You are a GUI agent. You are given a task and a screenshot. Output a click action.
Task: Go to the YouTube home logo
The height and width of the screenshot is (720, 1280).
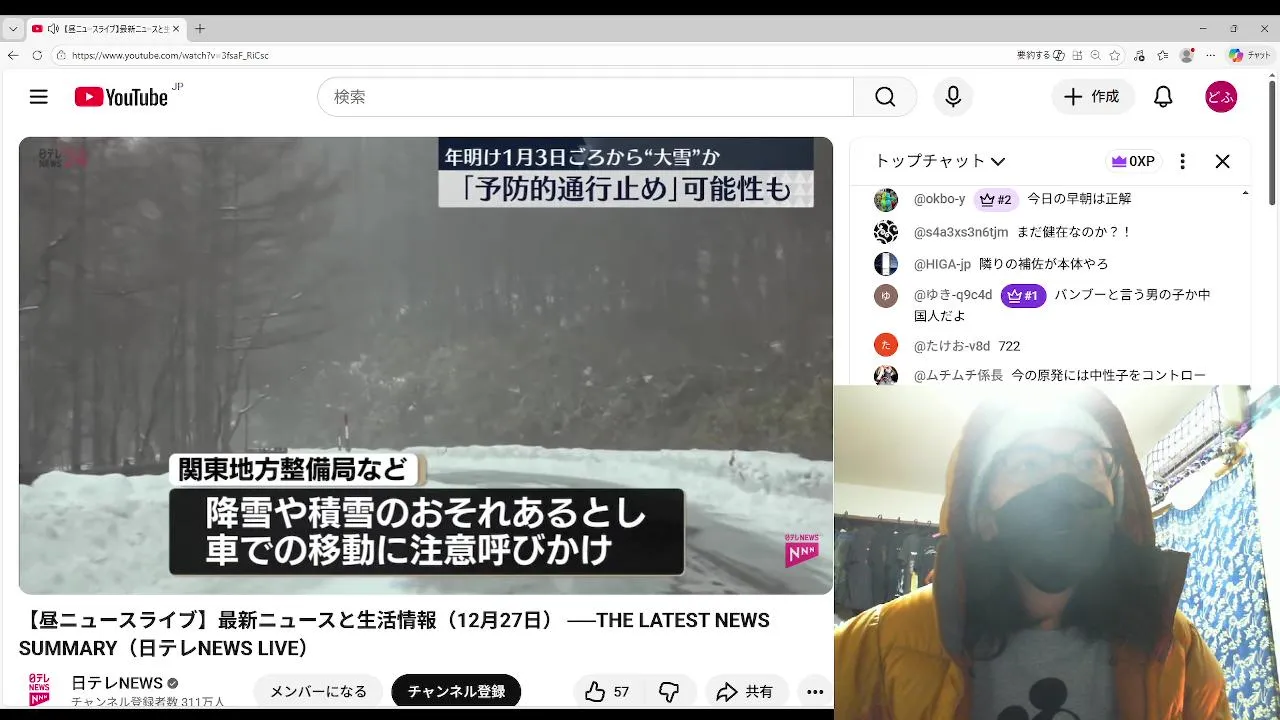point(121,97)
